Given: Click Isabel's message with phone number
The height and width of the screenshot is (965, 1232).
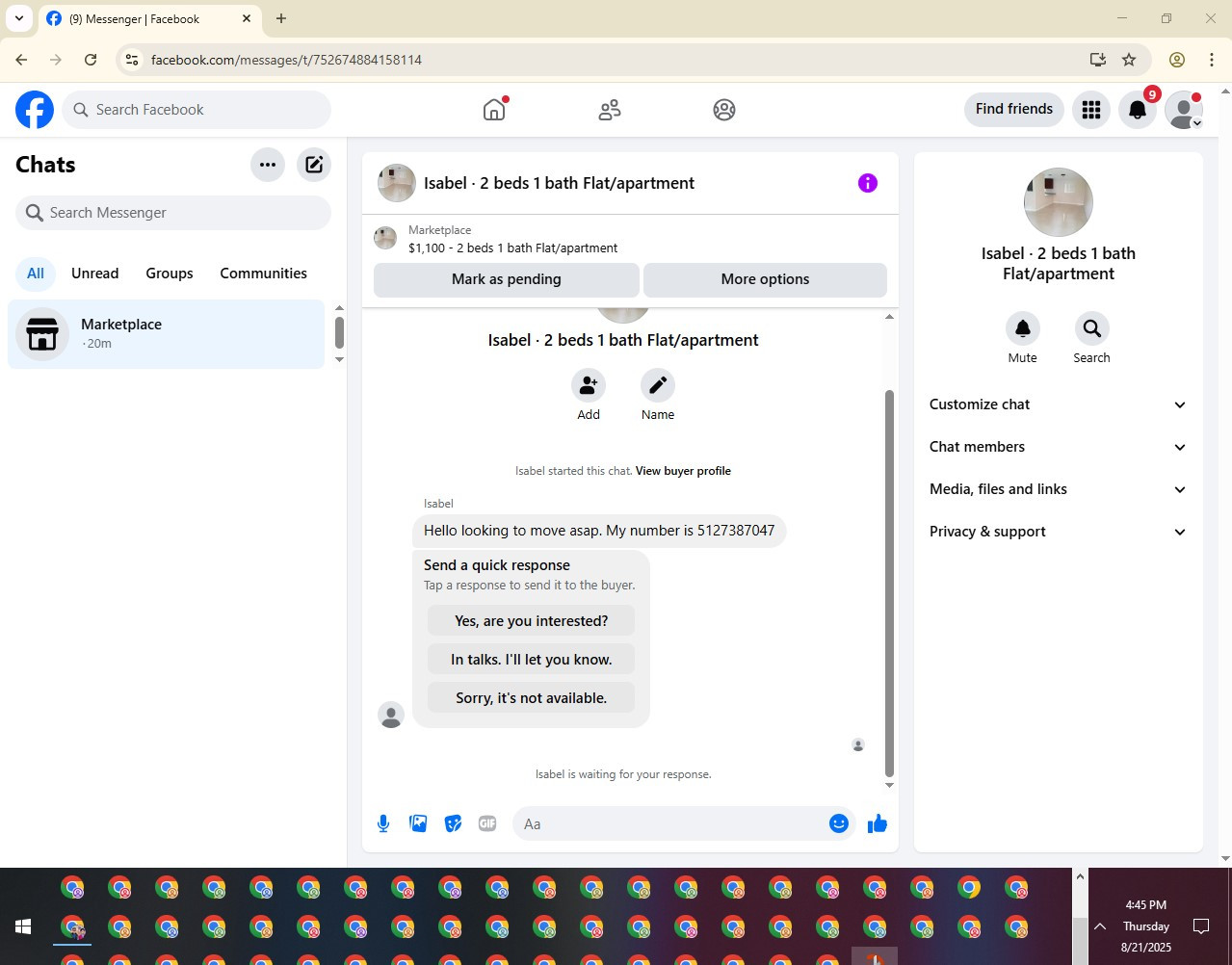Looking at the screenshot, I should point(599,531).
